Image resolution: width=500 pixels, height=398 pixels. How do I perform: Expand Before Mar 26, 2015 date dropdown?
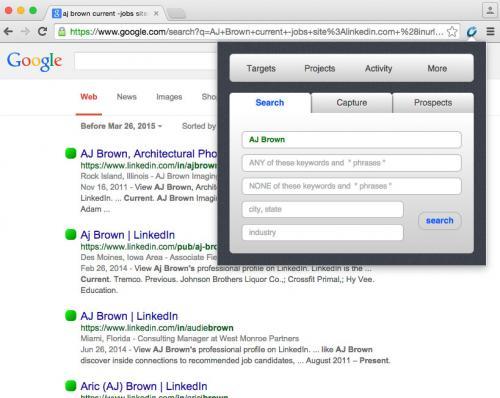tap(121, 126)
